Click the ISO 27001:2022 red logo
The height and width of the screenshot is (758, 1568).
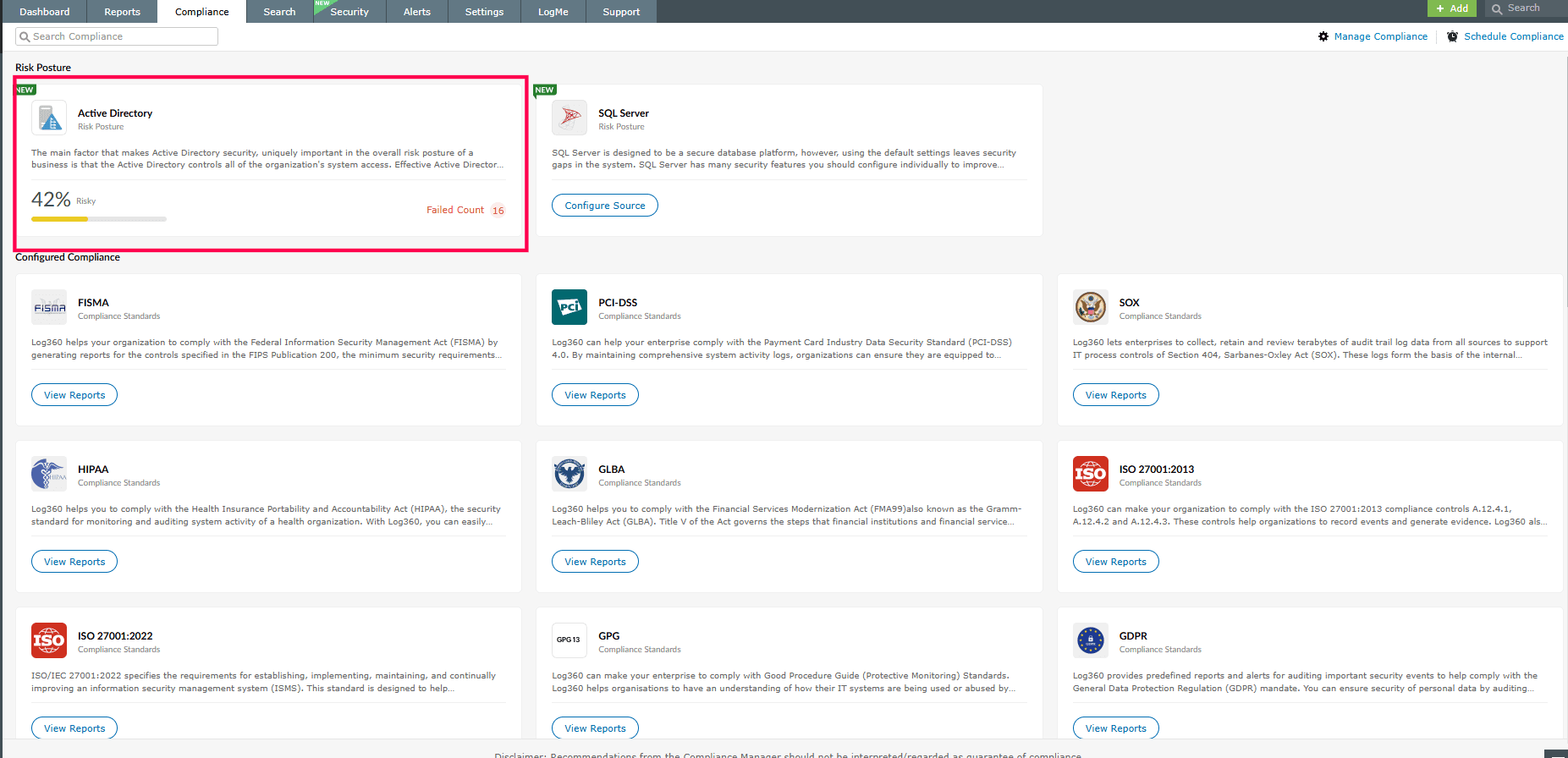pyautogui.click(x=49, y=641)
